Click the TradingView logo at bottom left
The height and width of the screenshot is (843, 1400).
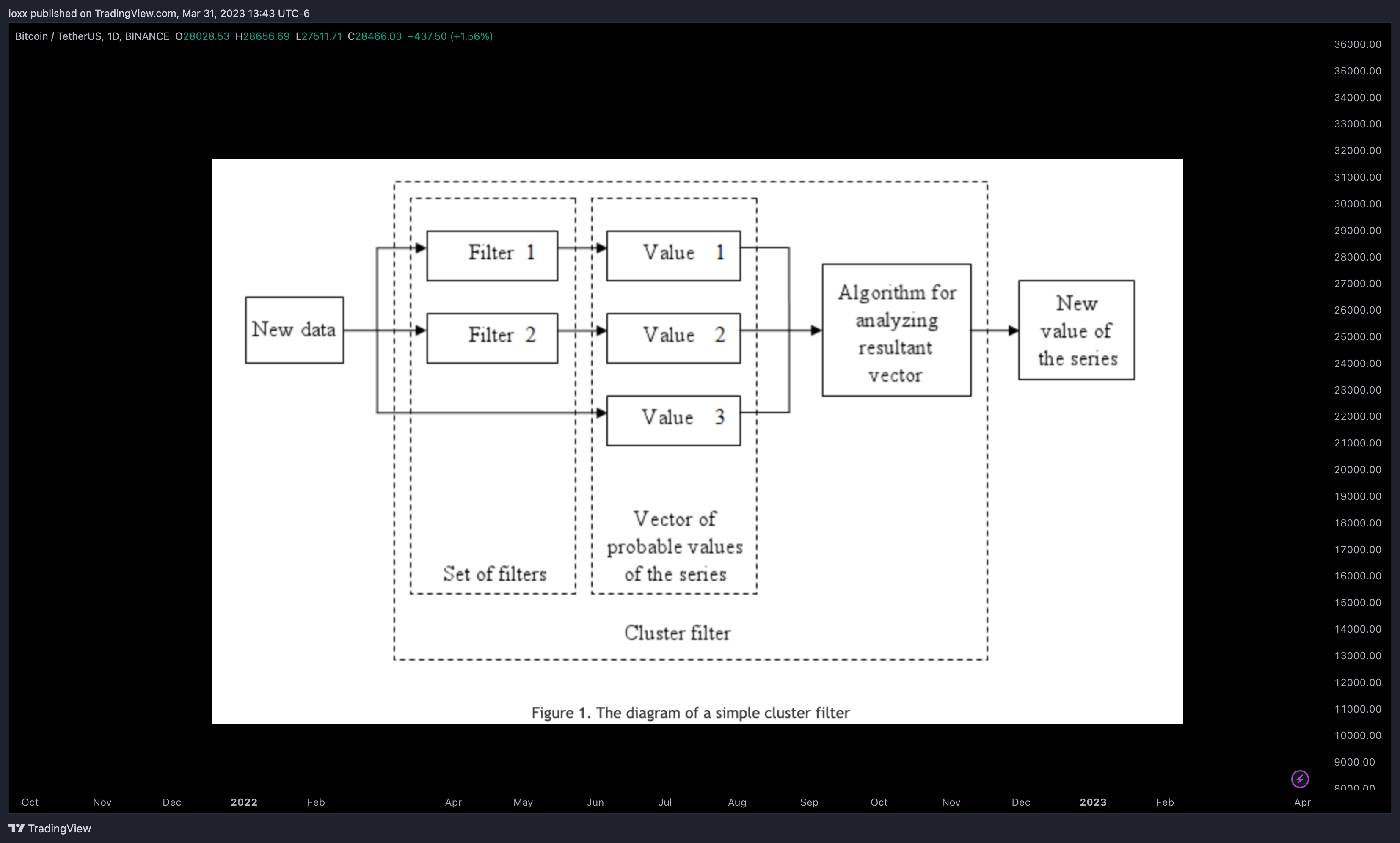pyautogui.click(x=50, y=828)
